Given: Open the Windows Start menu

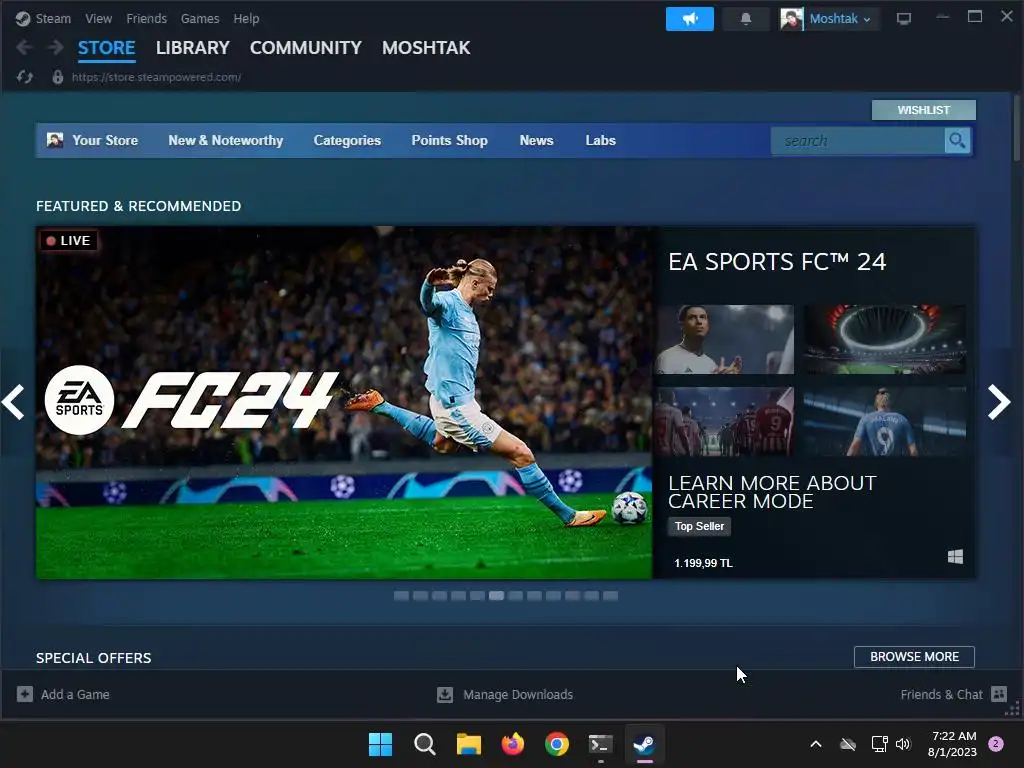Looking at the screenshot, I should (380, 744).
